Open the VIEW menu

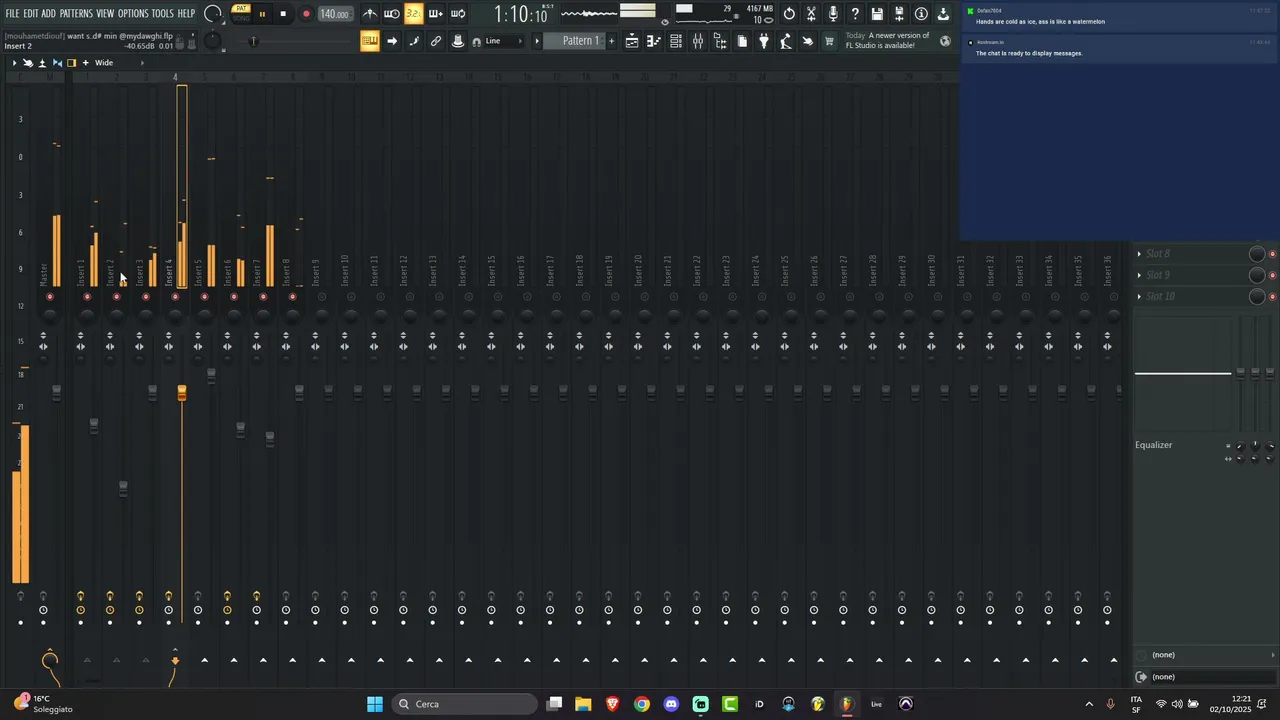105,14
